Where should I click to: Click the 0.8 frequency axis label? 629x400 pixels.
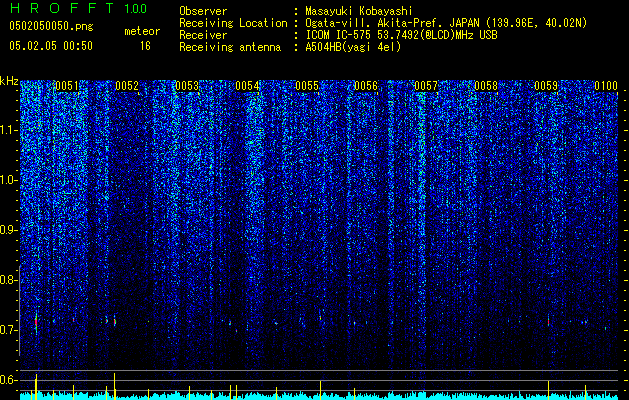click(x=9, y=280)
